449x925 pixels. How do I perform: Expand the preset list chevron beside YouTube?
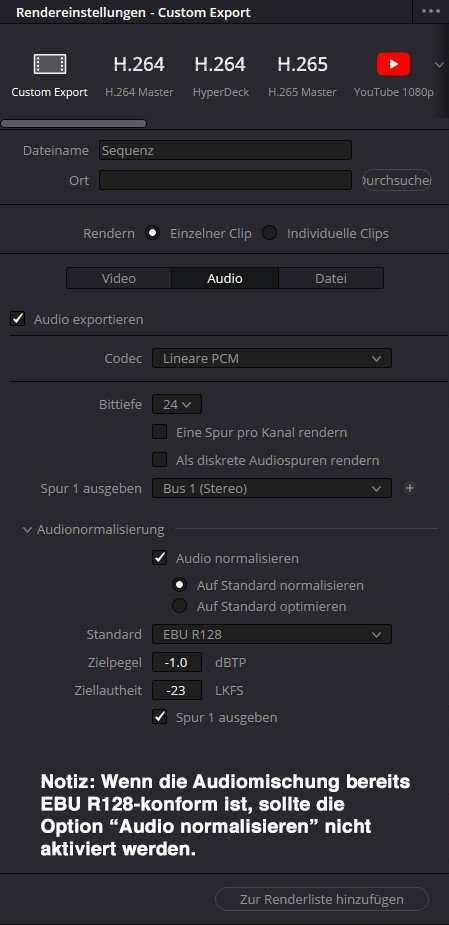coord(439,64)
